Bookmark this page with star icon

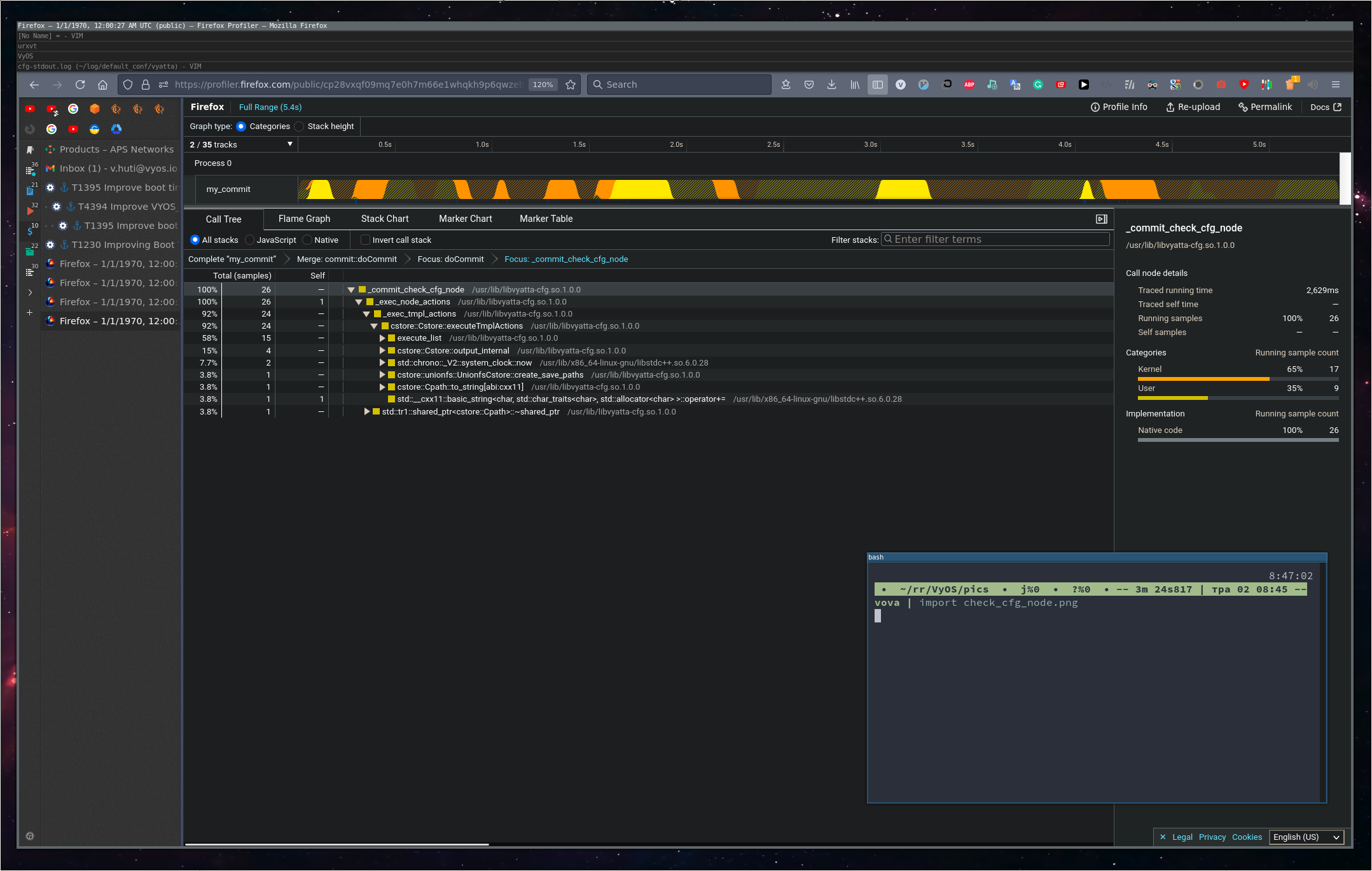(571, 85)
